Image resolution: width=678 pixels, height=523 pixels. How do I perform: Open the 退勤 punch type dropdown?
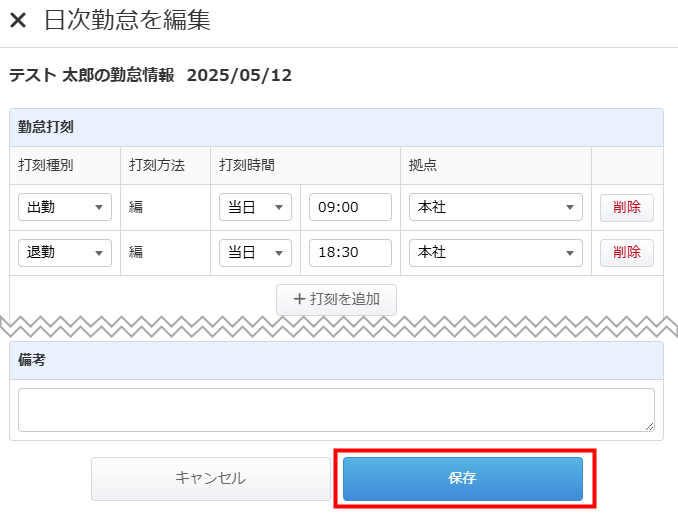tap(65, 252)
